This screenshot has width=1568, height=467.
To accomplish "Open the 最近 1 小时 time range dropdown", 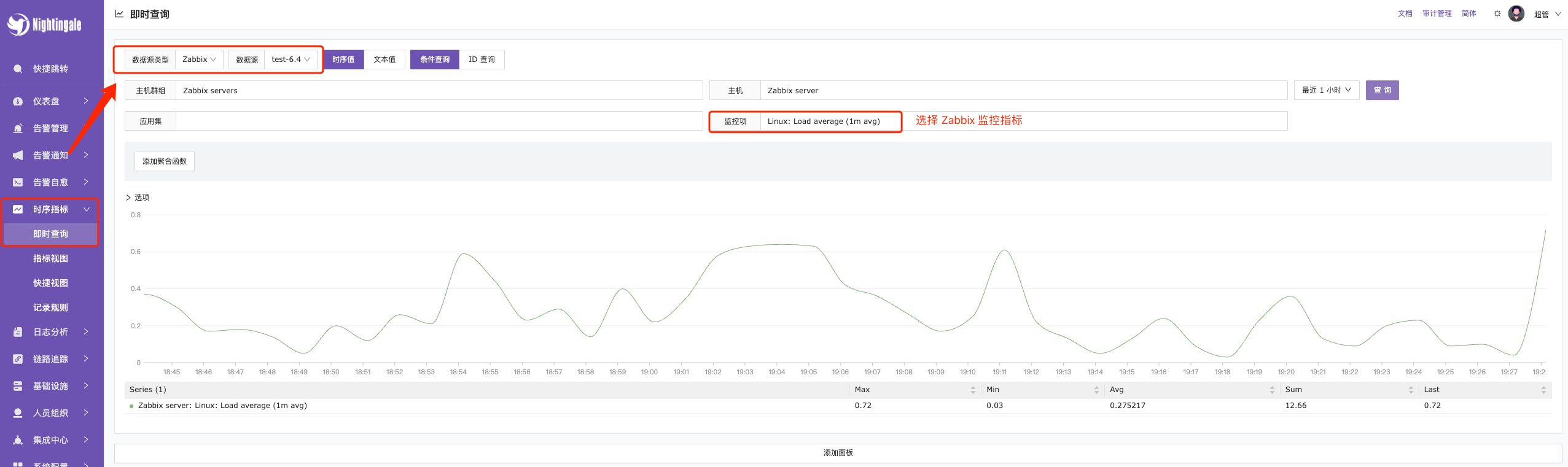I will (1327, 90).
